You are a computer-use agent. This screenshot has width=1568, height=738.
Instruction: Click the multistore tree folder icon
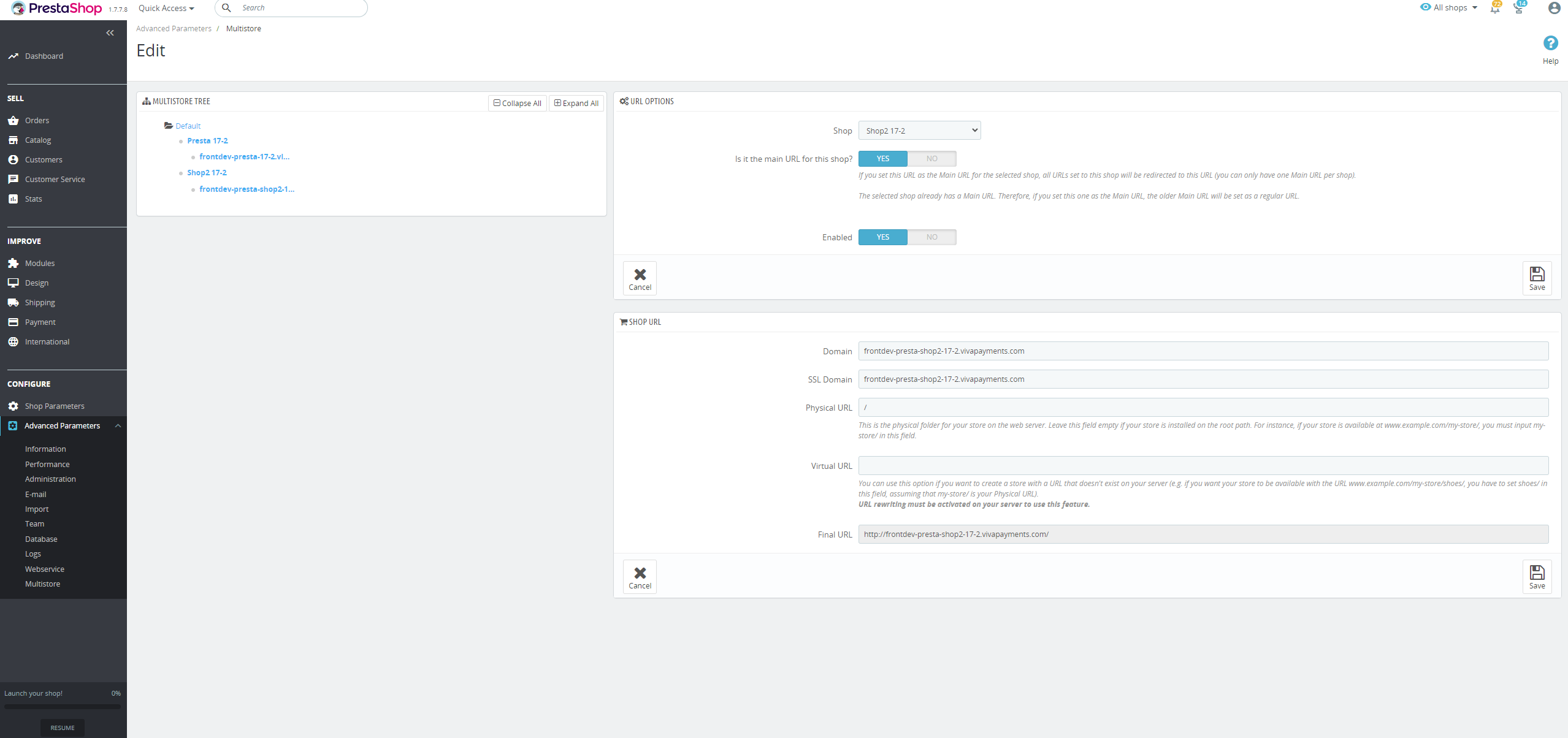click(168, 124)
